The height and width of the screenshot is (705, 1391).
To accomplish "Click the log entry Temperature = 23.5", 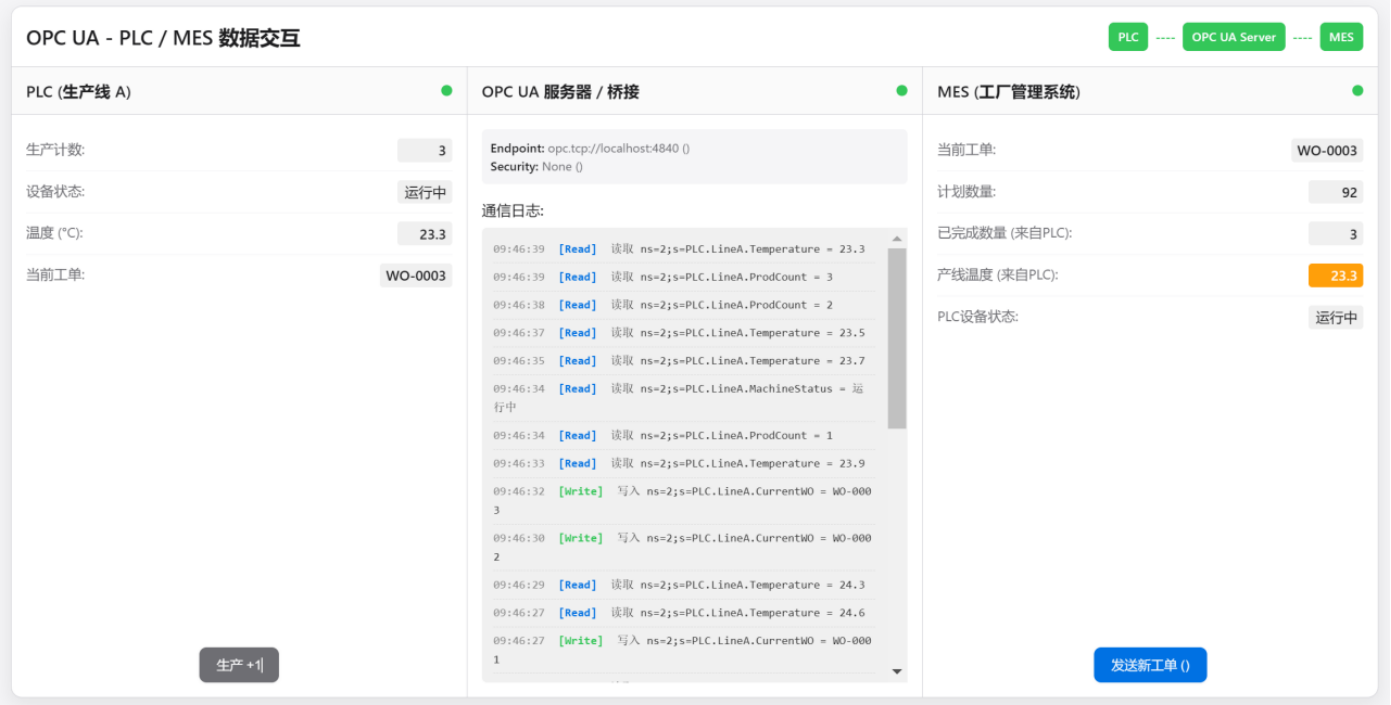I will [684, 333].
